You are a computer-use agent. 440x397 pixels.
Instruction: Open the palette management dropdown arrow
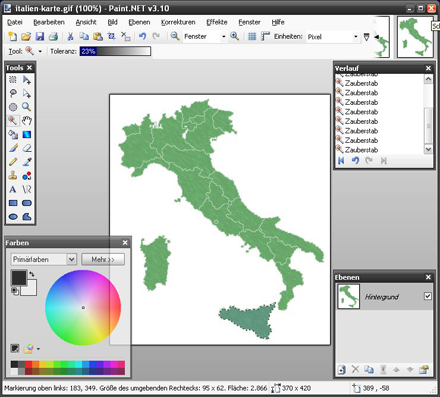click(38, 349)
